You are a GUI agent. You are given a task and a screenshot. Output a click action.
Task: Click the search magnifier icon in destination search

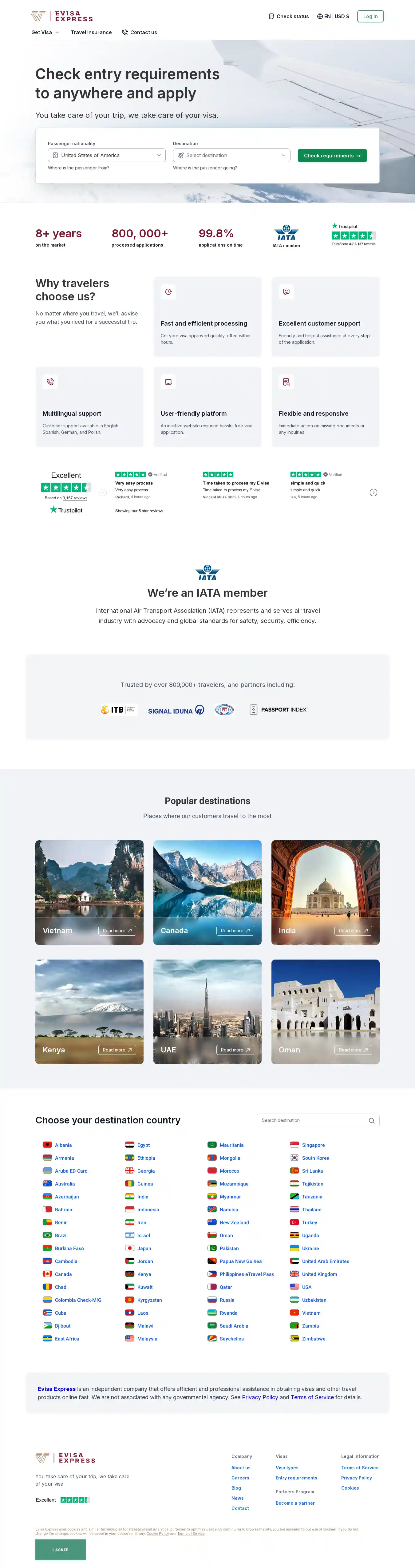(x=371, y=1121)
